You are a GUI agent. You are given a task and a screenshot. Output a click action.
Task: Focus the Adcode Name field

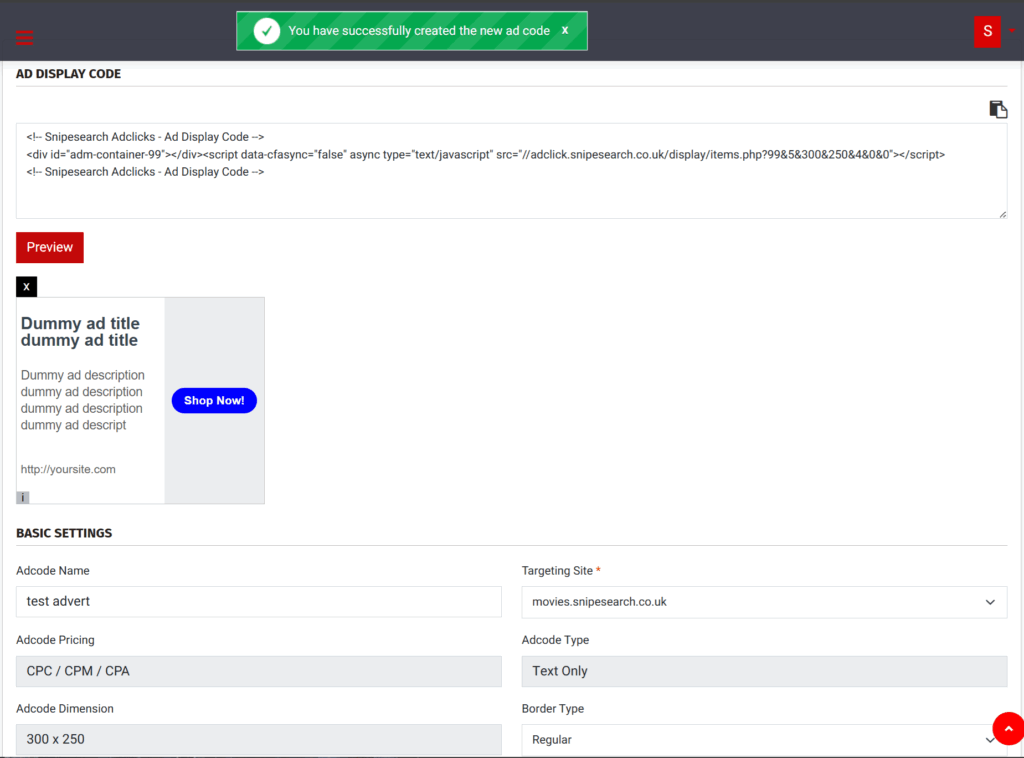point(258,602)
